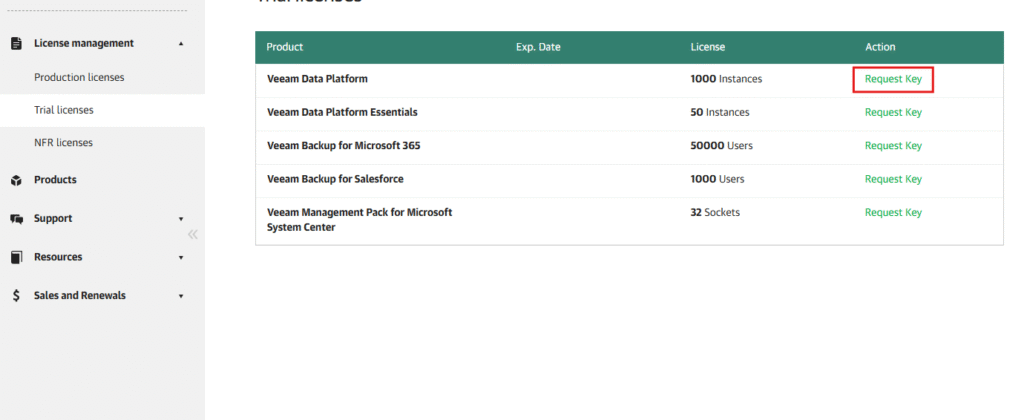Click Veeam Backup for Microsoft 365 name
The height and width of the screenshot is (420, 1024).
(344, 146)
